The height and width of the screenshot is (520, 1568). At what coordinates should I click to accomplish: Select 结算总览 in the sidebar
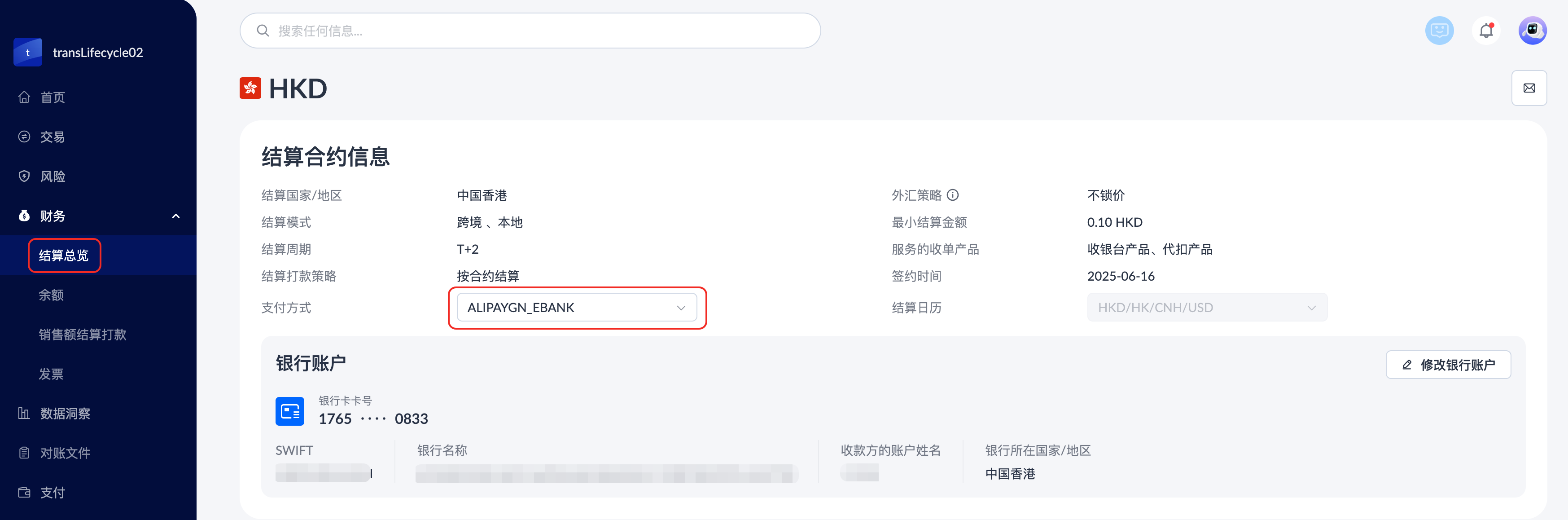pyautogui.click(x=64, y=255)
